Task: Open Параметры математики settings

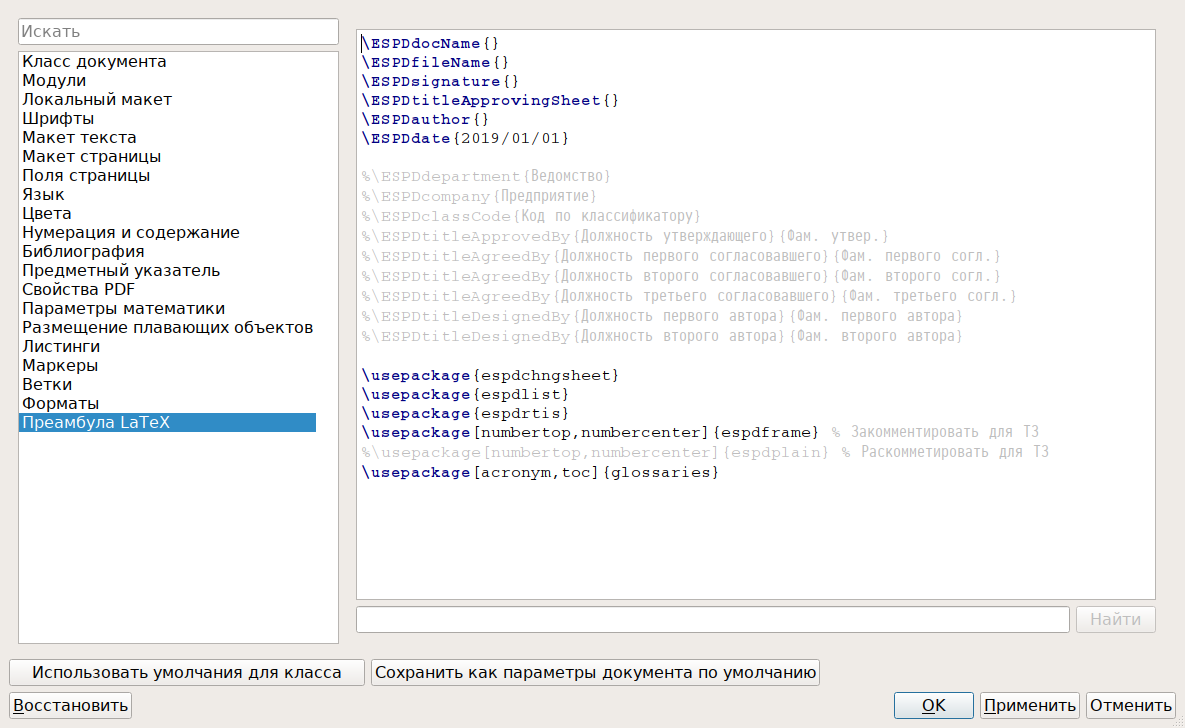Action: 123,308
